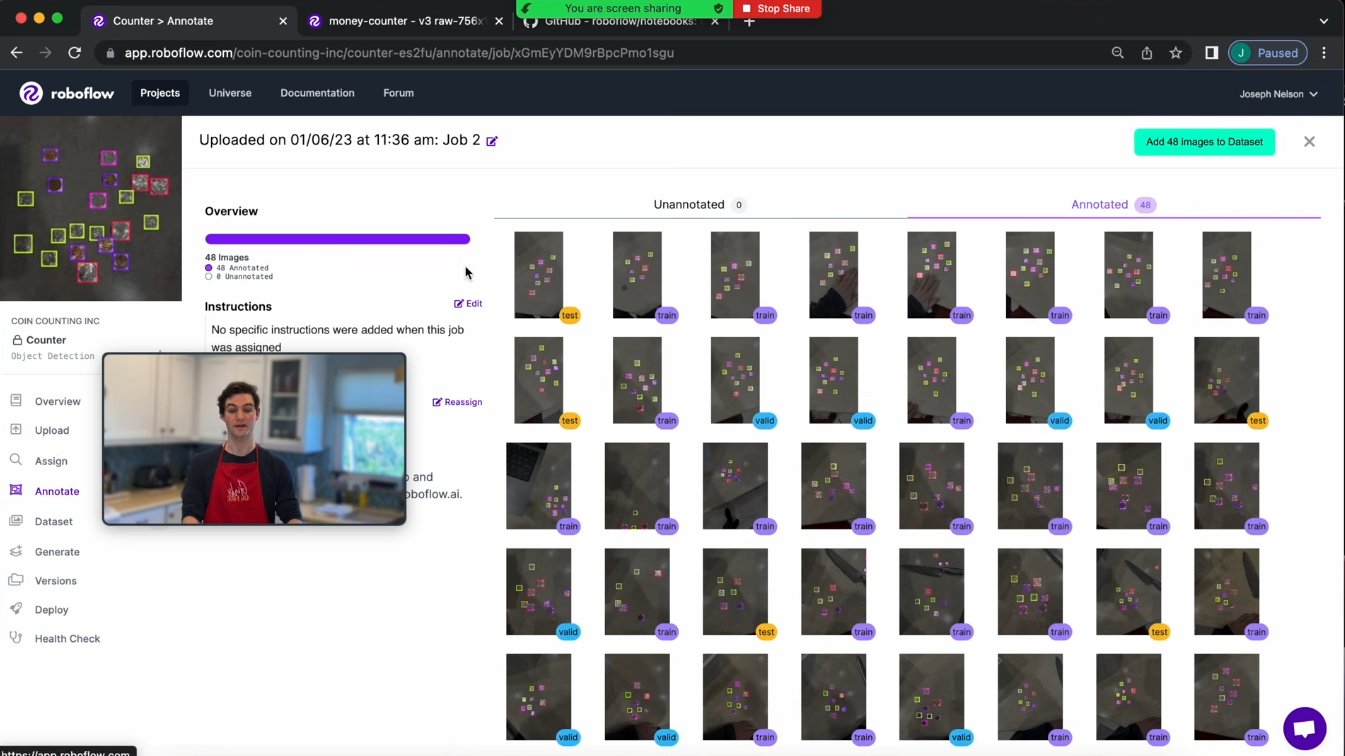Open Documentation in the nav bar
The width and height of the screenshot is (1345, 756).
[x=317, y=93]
